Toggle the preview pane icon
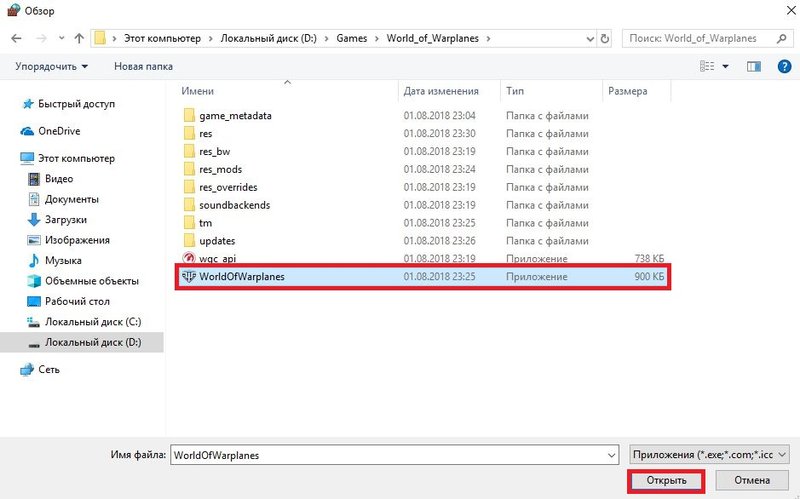Screen dimensions: 800x499 click(x=754, y=66)
